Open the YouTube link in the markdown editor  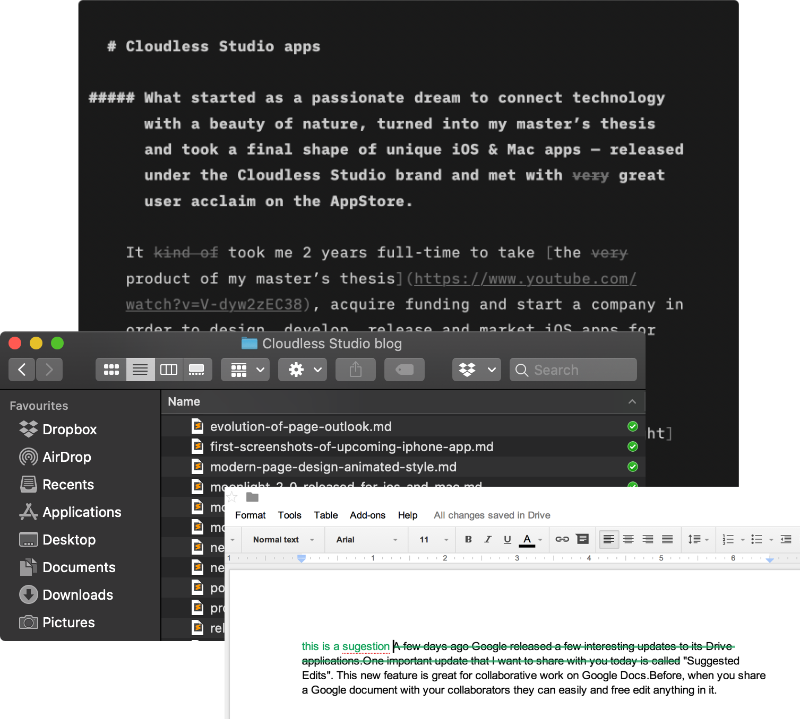point(381,292)
